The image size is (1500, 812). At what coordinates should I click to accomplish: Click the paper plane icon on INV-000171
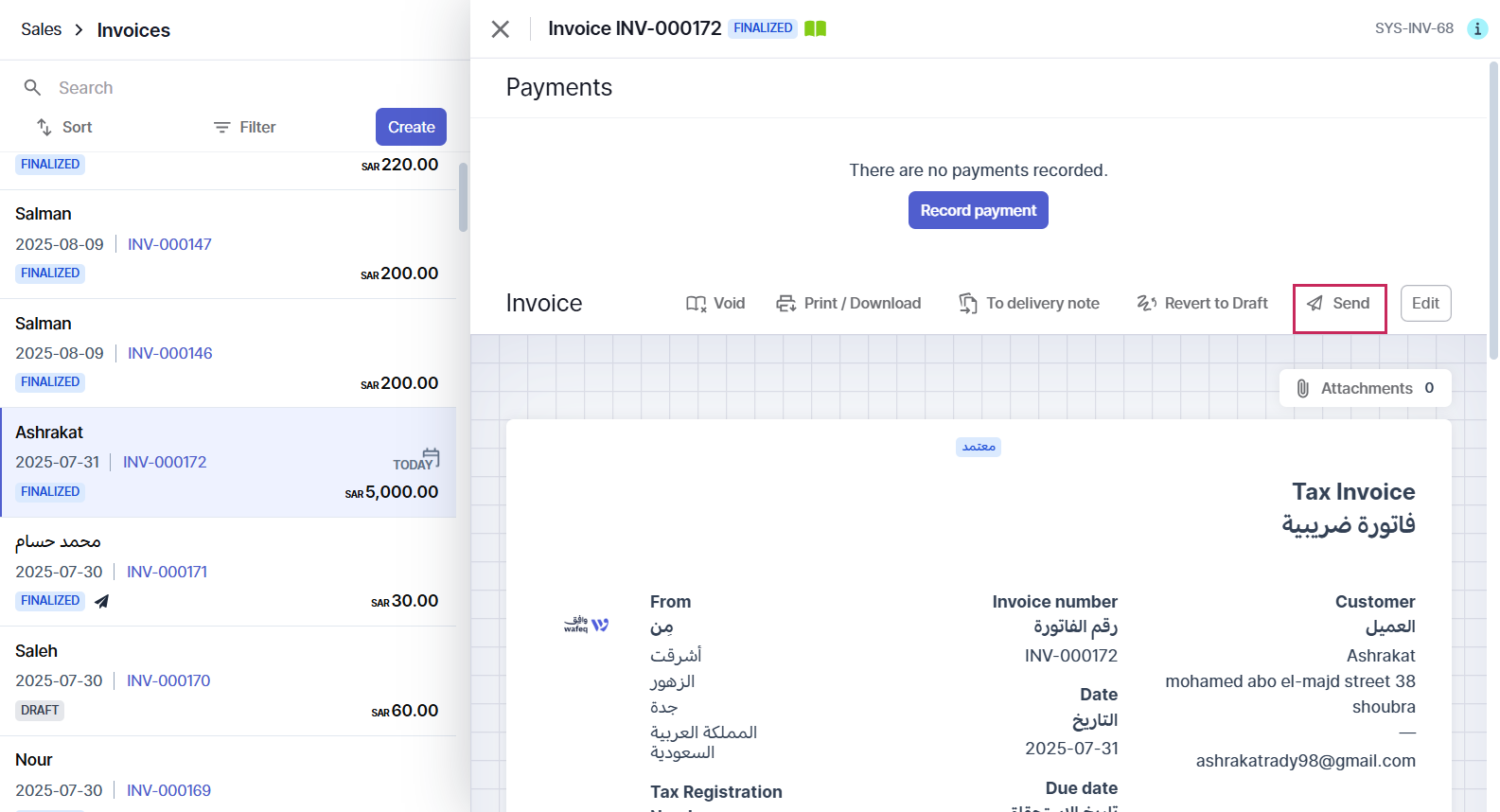102,601
